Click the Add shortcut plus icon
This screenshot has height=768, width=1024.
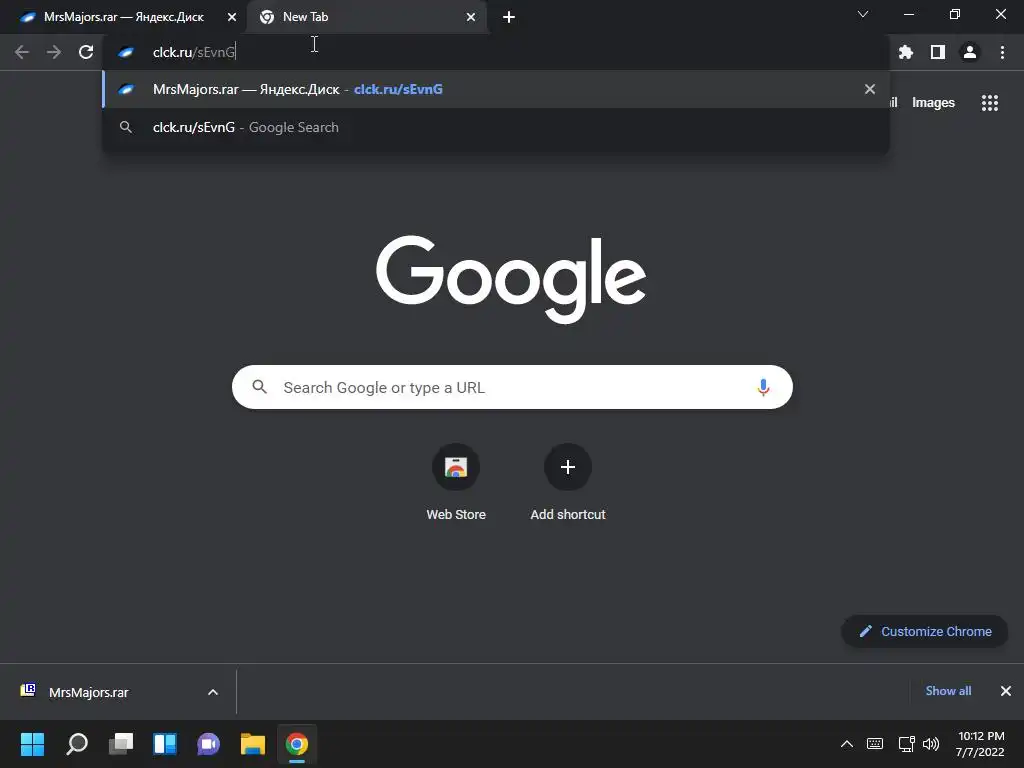[x=568, y=467]
